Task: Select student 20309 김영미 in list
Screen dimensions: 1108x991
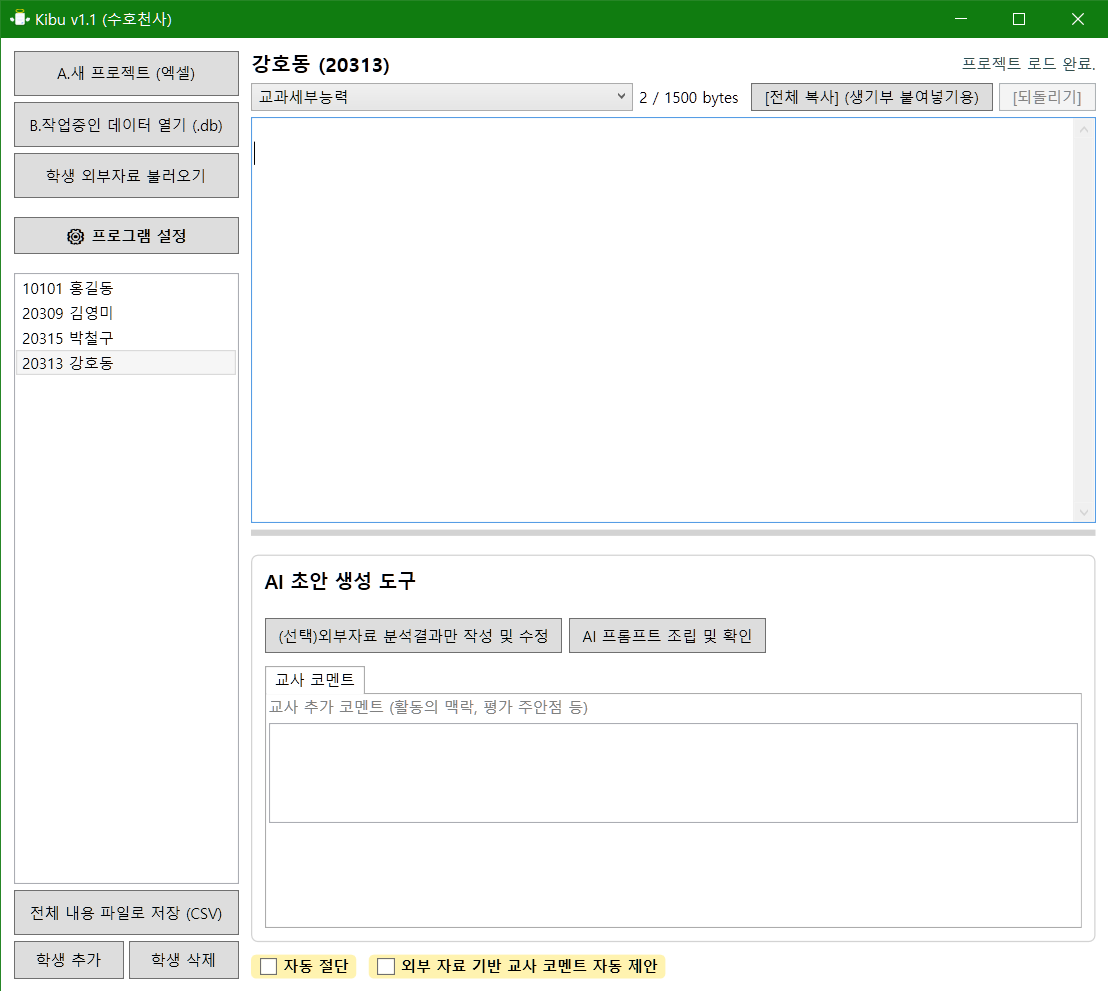Action: (x=68, y=313)
